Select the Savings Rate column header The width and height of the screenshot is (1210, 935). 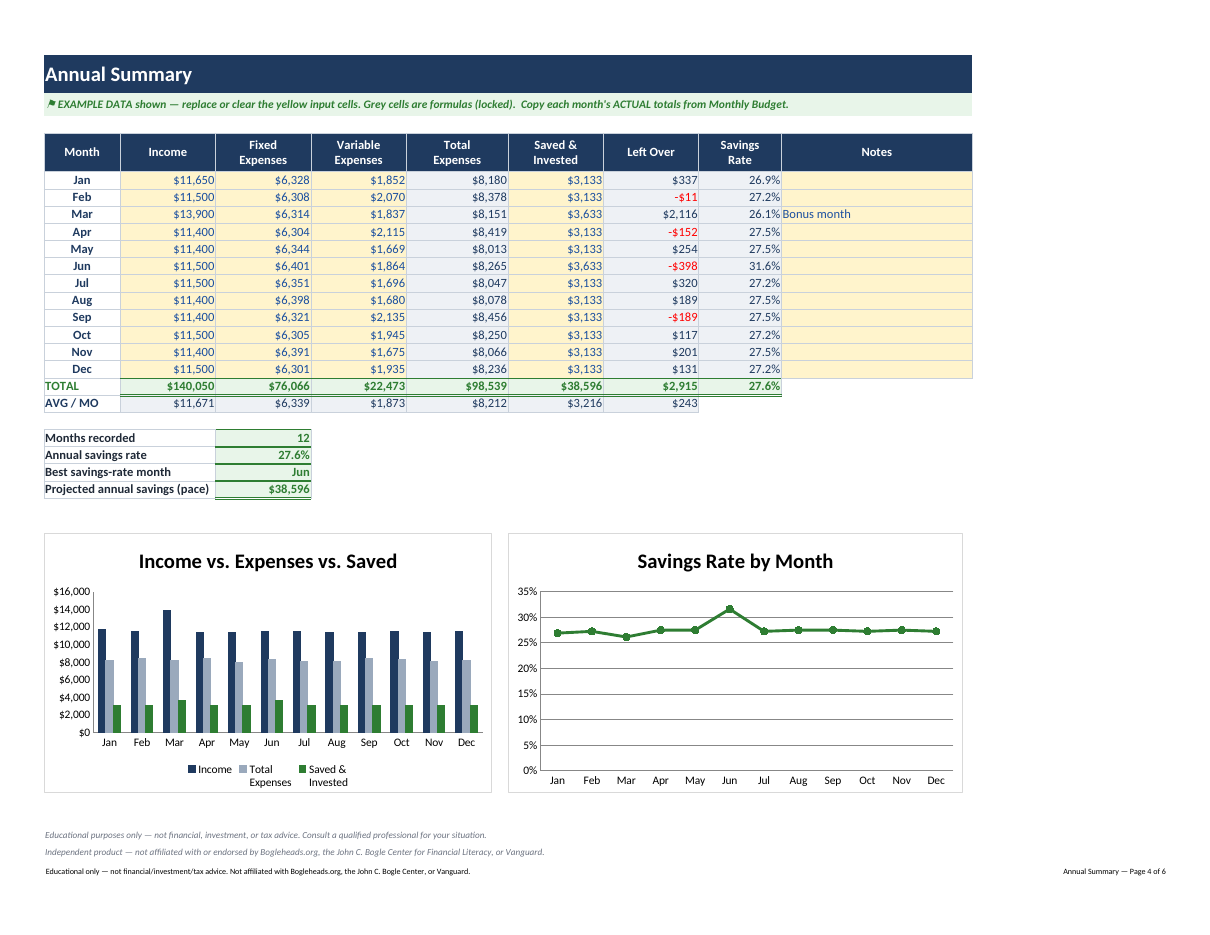pyautogui.click(x=740, y=152)
